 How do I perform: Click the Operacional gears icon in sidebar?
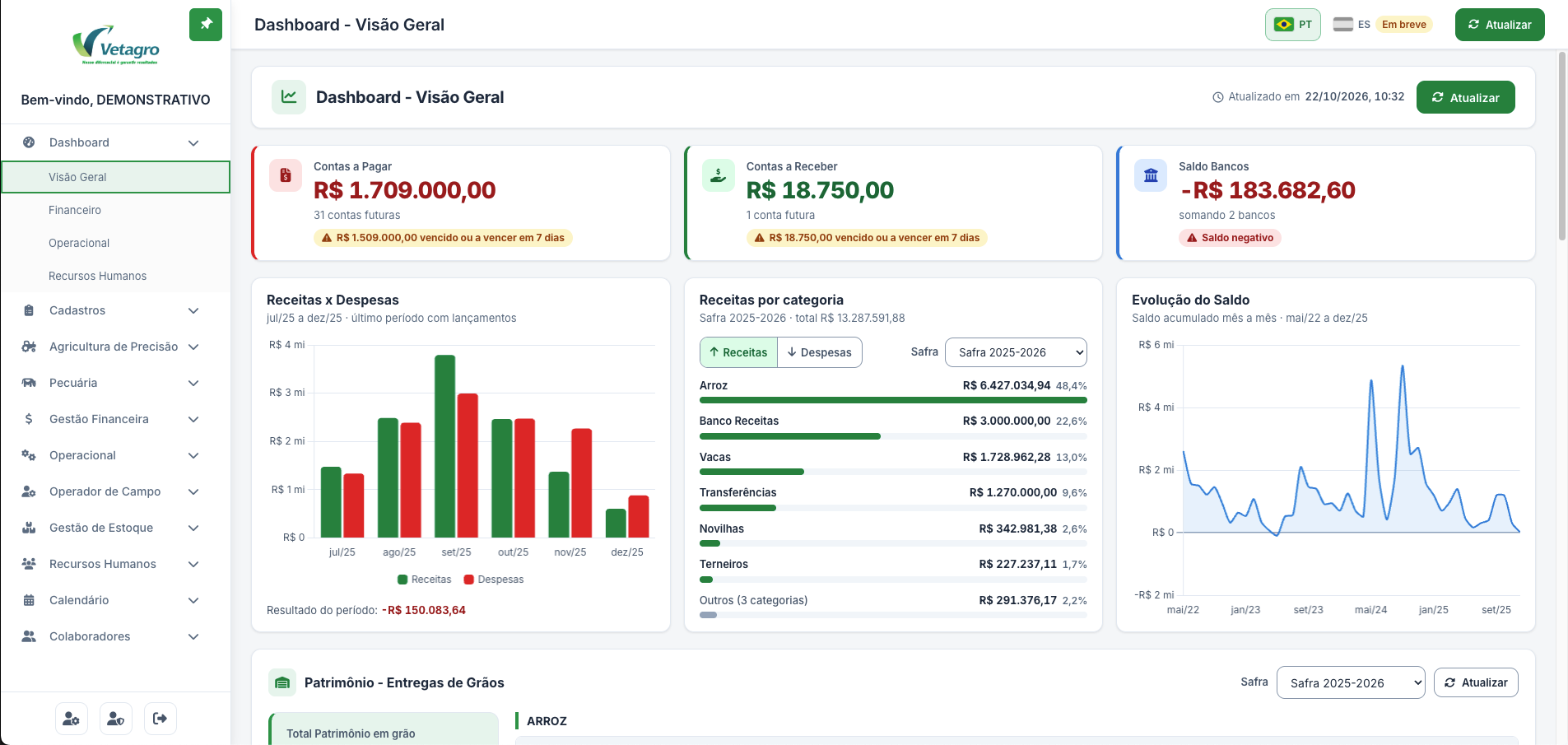click(29, 455)
